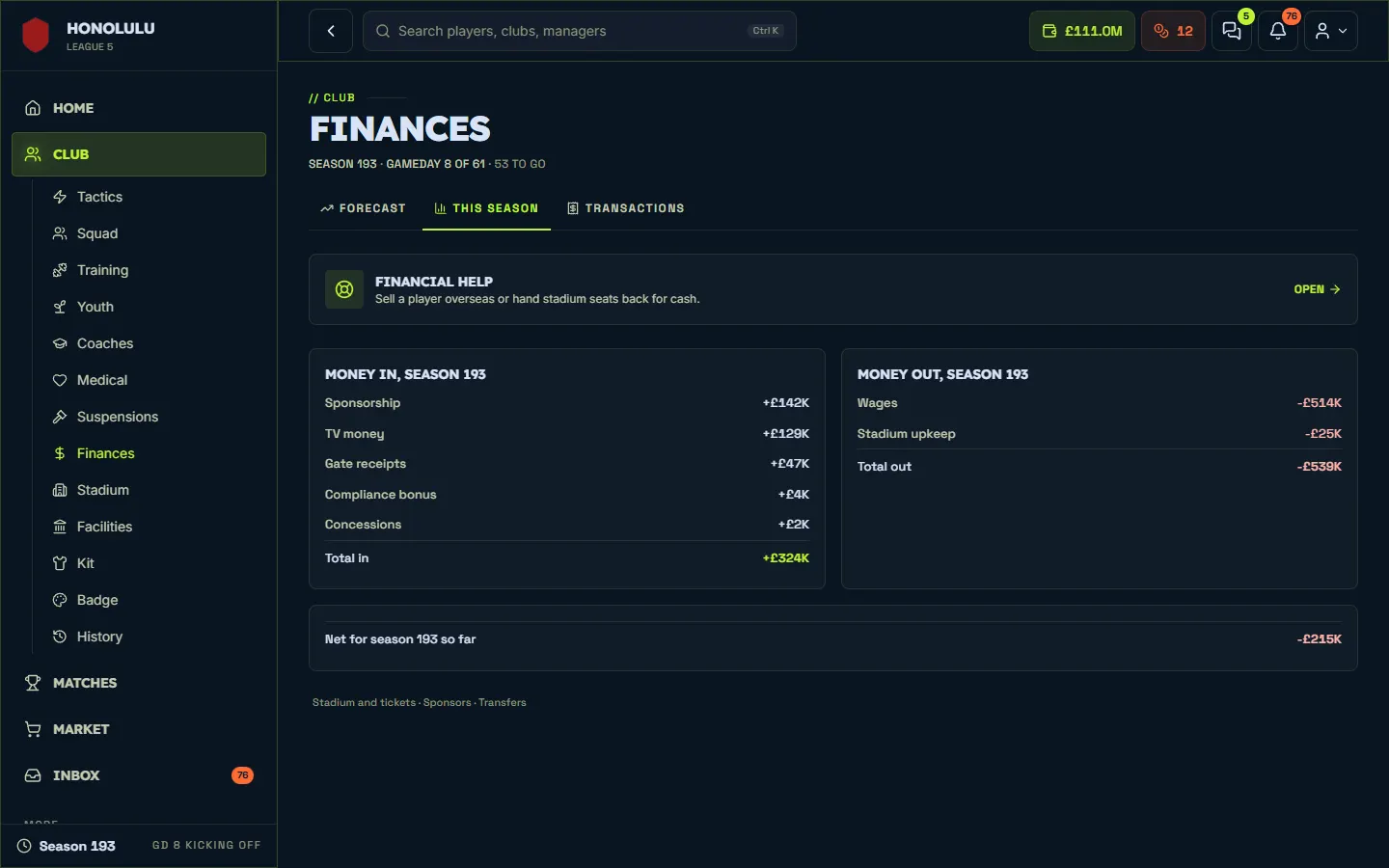
Task: Click the Honolulu red shield club badge
Action: click(x=36, y=36)
